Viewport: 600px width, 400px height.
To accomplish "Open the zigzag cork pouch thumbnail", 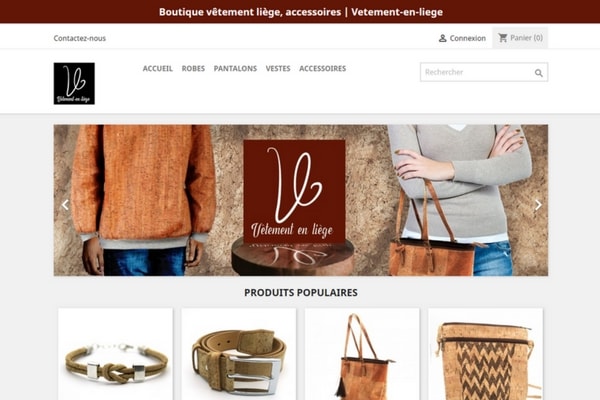I will [486, 354].
